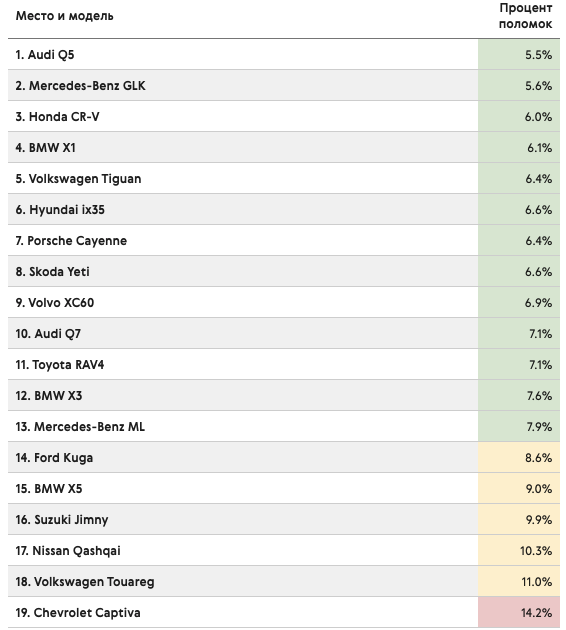
Task: Click the yellow 8.6% cell for Ford Kuga
Action: tap(519, 458)
